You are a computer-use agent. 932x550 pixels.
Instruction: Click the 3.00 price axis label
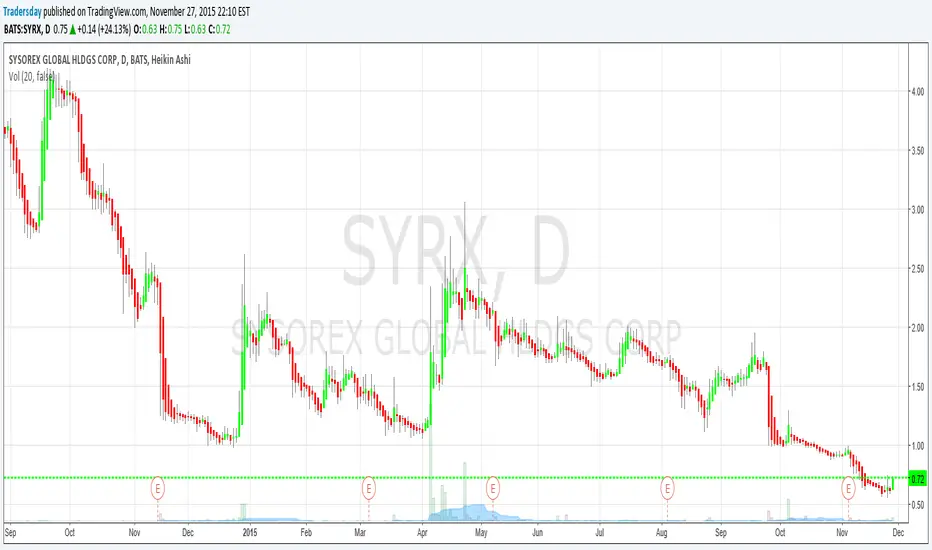pyautogui.click(x=917, y=209)
